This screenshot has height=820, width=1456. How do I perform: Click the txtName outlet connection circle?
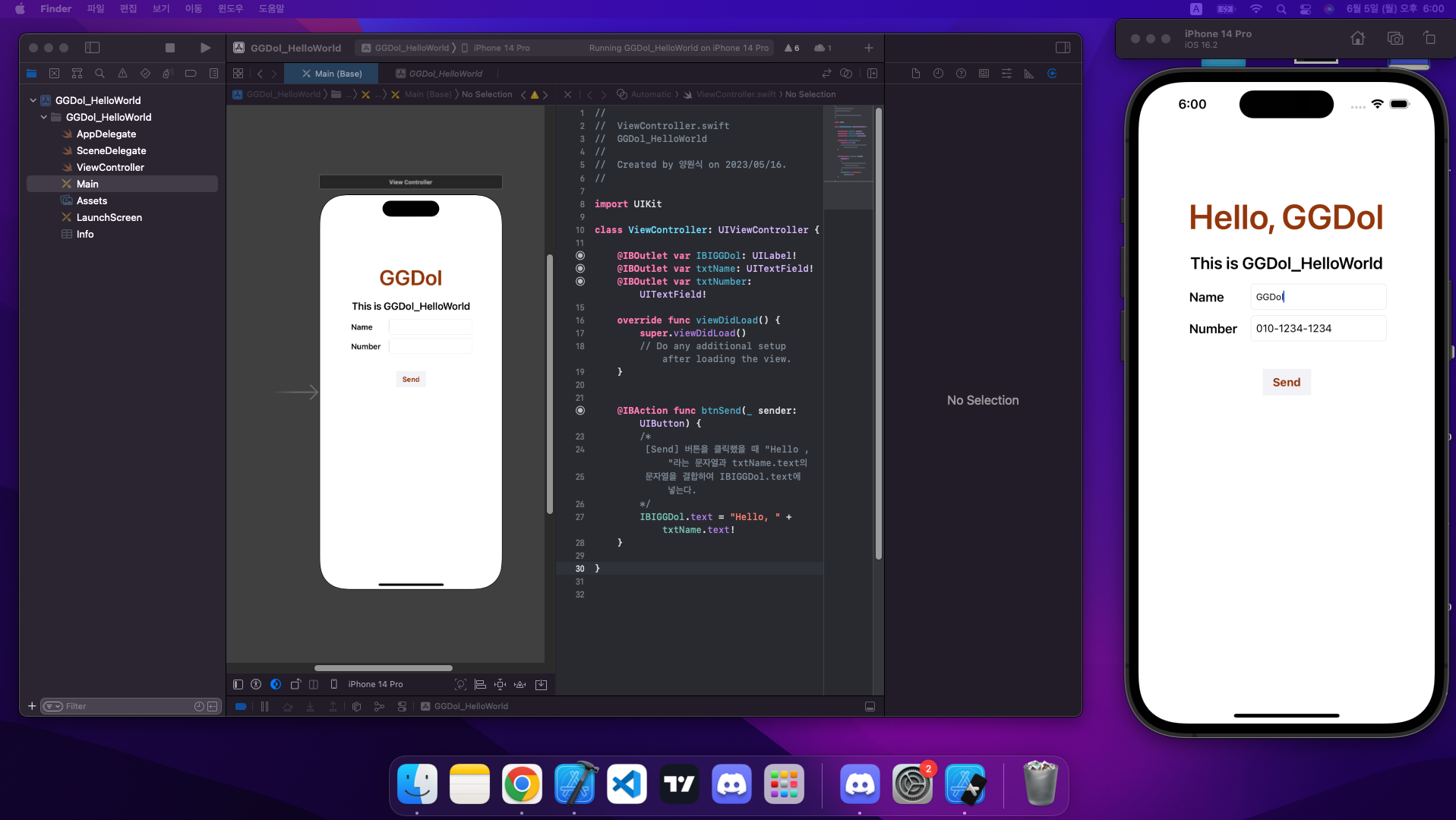[x=580, y=269]
